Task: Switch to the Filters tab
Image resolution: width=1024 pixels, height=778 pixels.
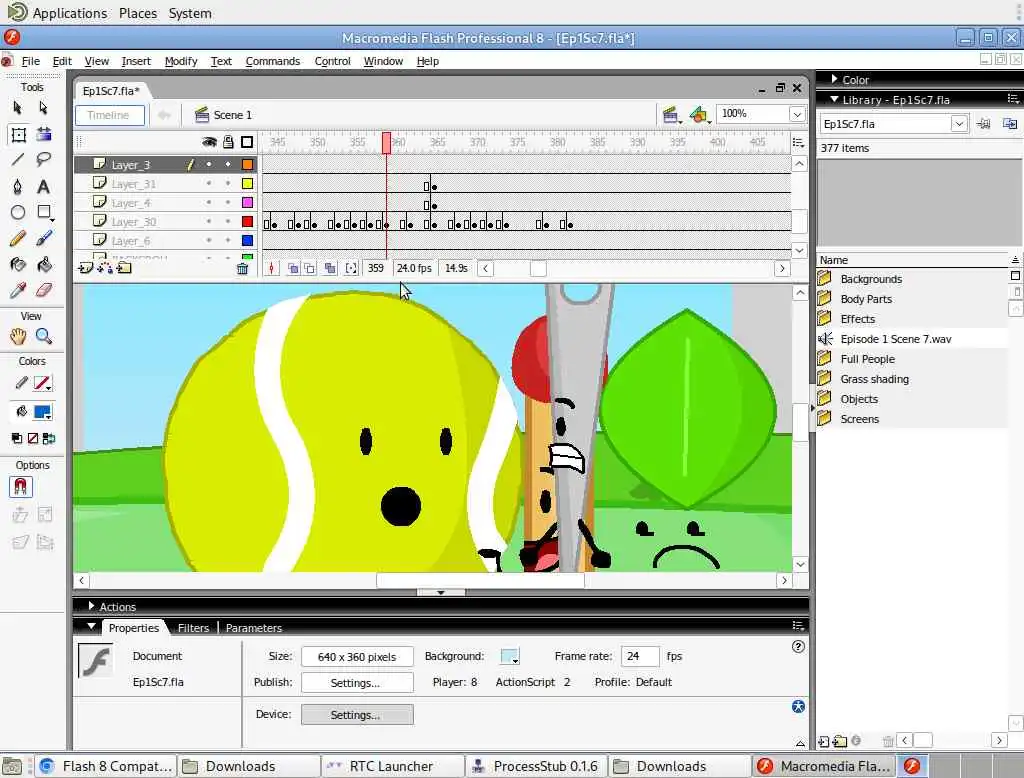Action: click(x=193, y=628)
